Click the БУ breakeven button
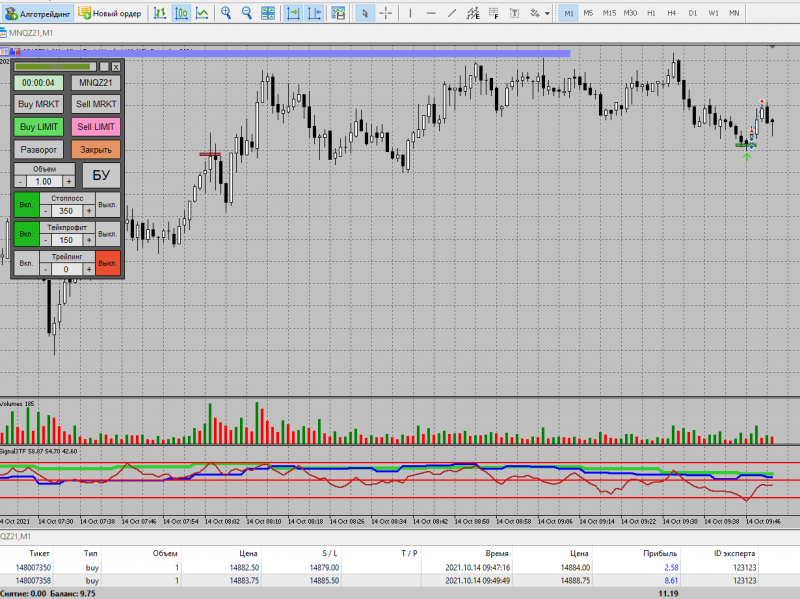The width and height of the screenshot is (800, 599). coord(102,175)
